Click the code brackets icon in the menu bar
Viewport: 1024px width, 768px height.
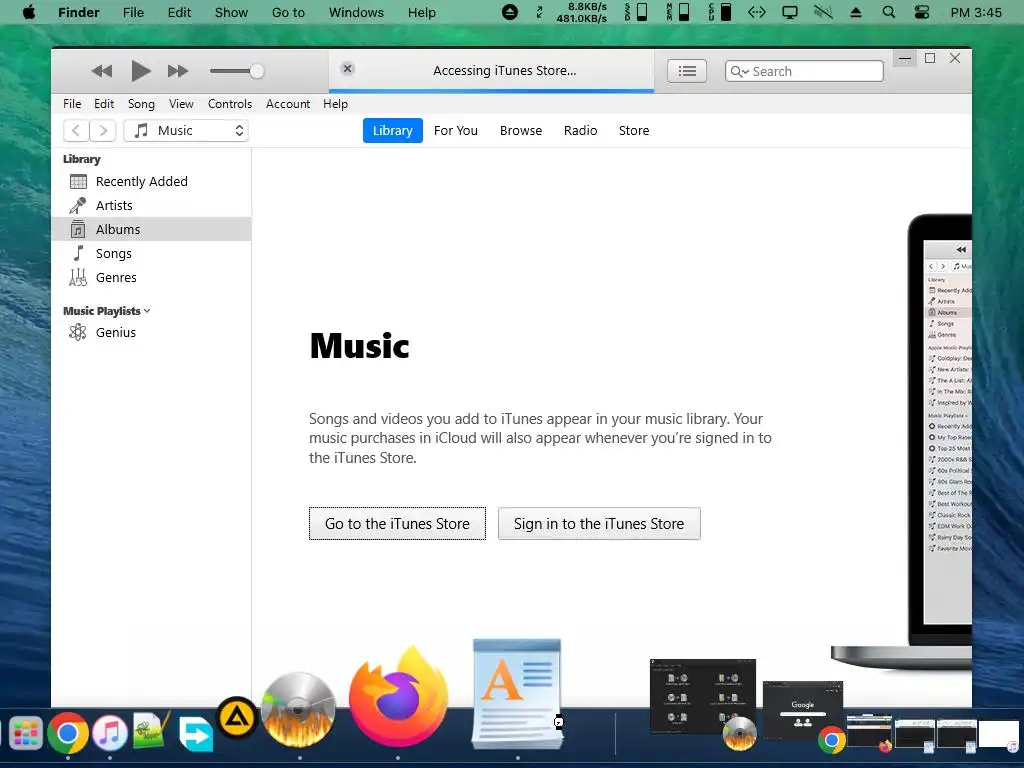756,12
